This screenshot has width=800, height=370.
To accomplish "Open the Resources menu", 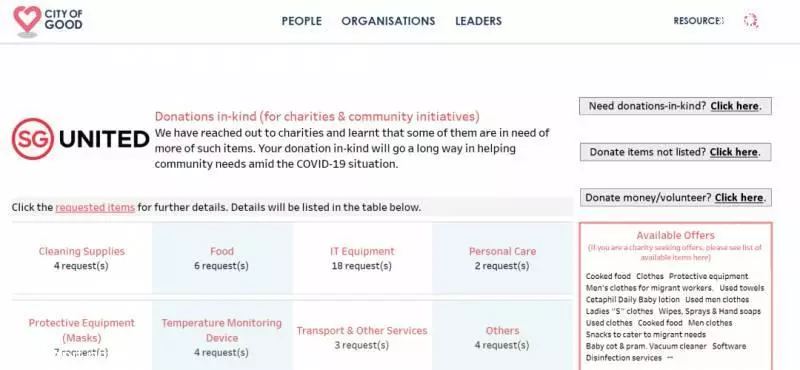I will click(x=698, y=21).
